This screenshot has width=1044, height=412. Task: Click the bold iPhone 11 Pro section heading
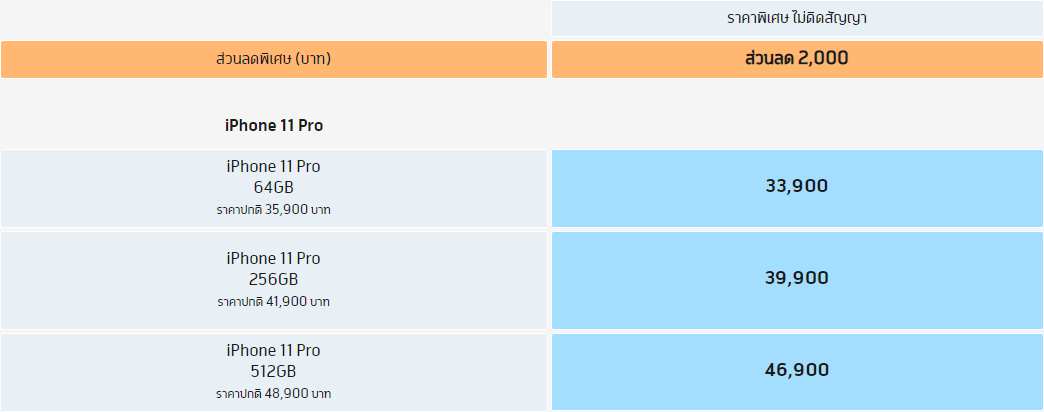(273, 125)
